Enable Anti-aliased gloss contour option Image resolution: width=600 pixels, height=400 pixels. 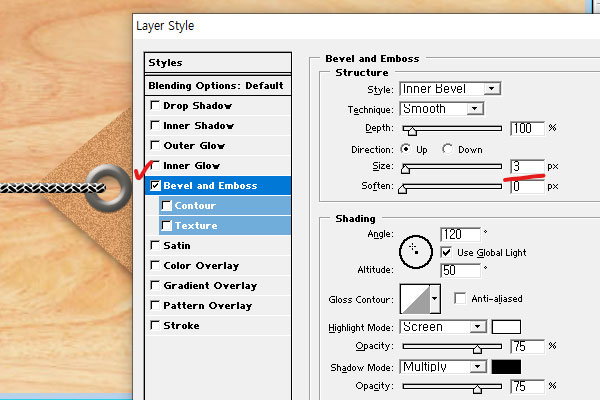point(460,298)
